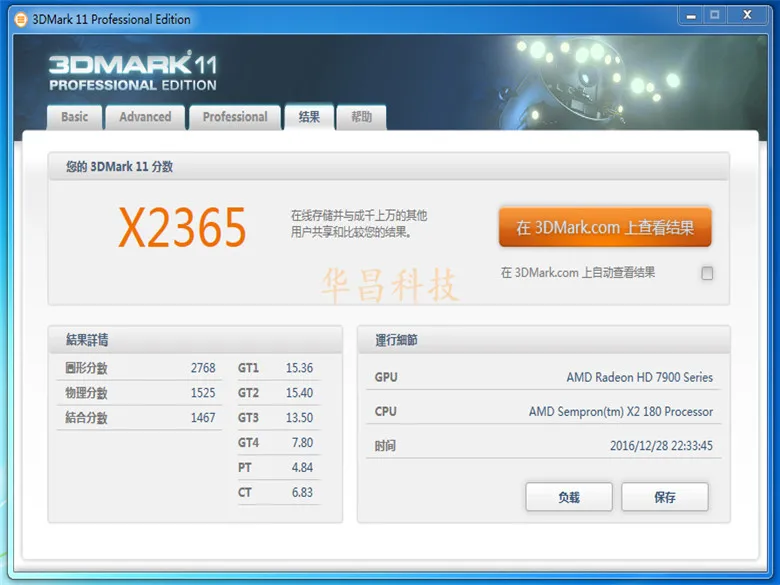Click the GT2 value 15.40
The image size is (780, 585).
click(x=299, y=393)
